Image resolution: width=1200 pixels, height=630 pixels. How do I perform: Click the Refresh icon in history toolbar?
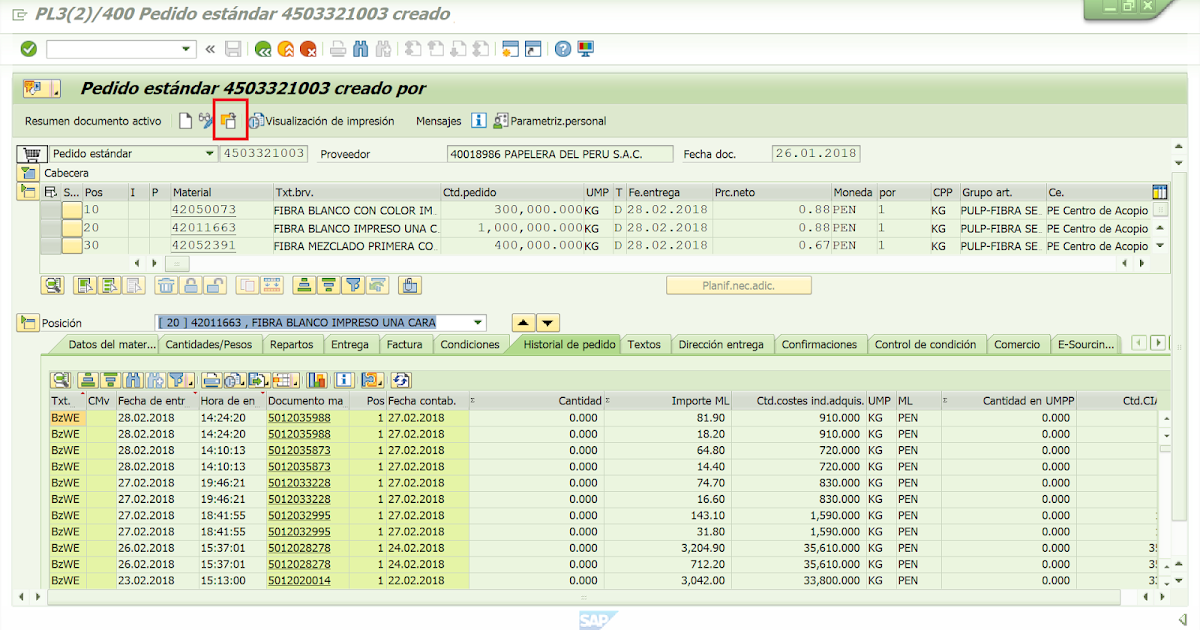[x=401, y=380]
